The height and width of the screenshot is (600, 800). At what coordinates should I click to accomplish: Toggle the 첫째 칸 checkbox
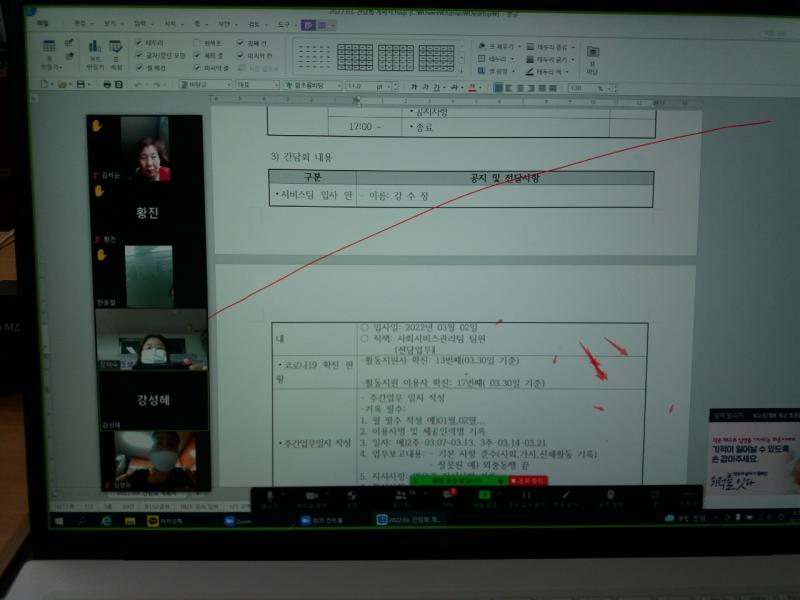coord(240,42)
